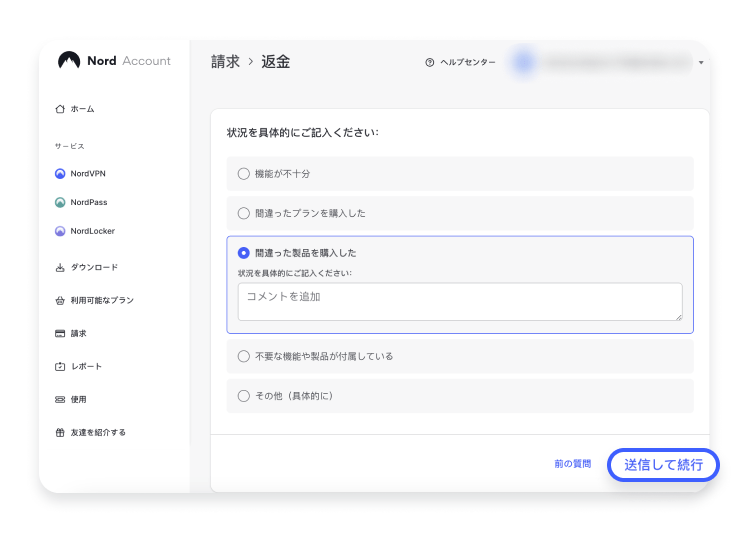Click the サービス section label
Viewport: 750px width, 533px height.
click(69, 146)
